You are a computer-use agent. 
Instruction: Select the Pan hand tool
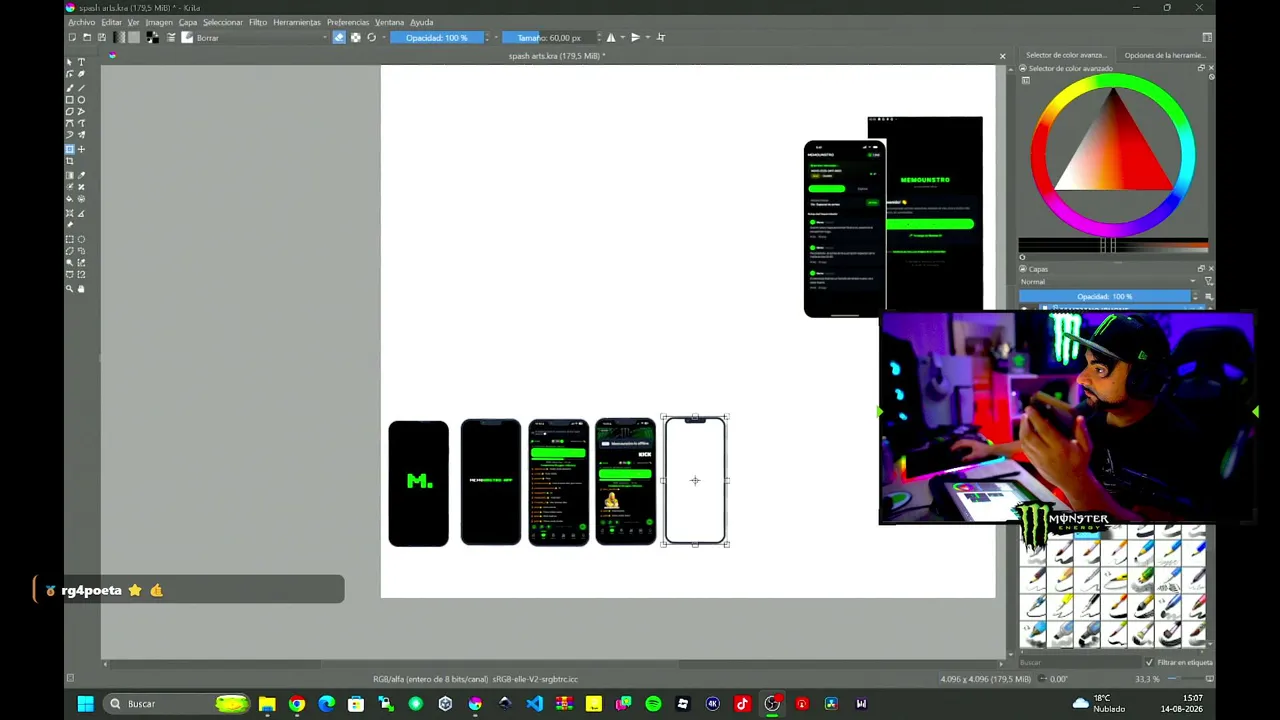(81, 289)
